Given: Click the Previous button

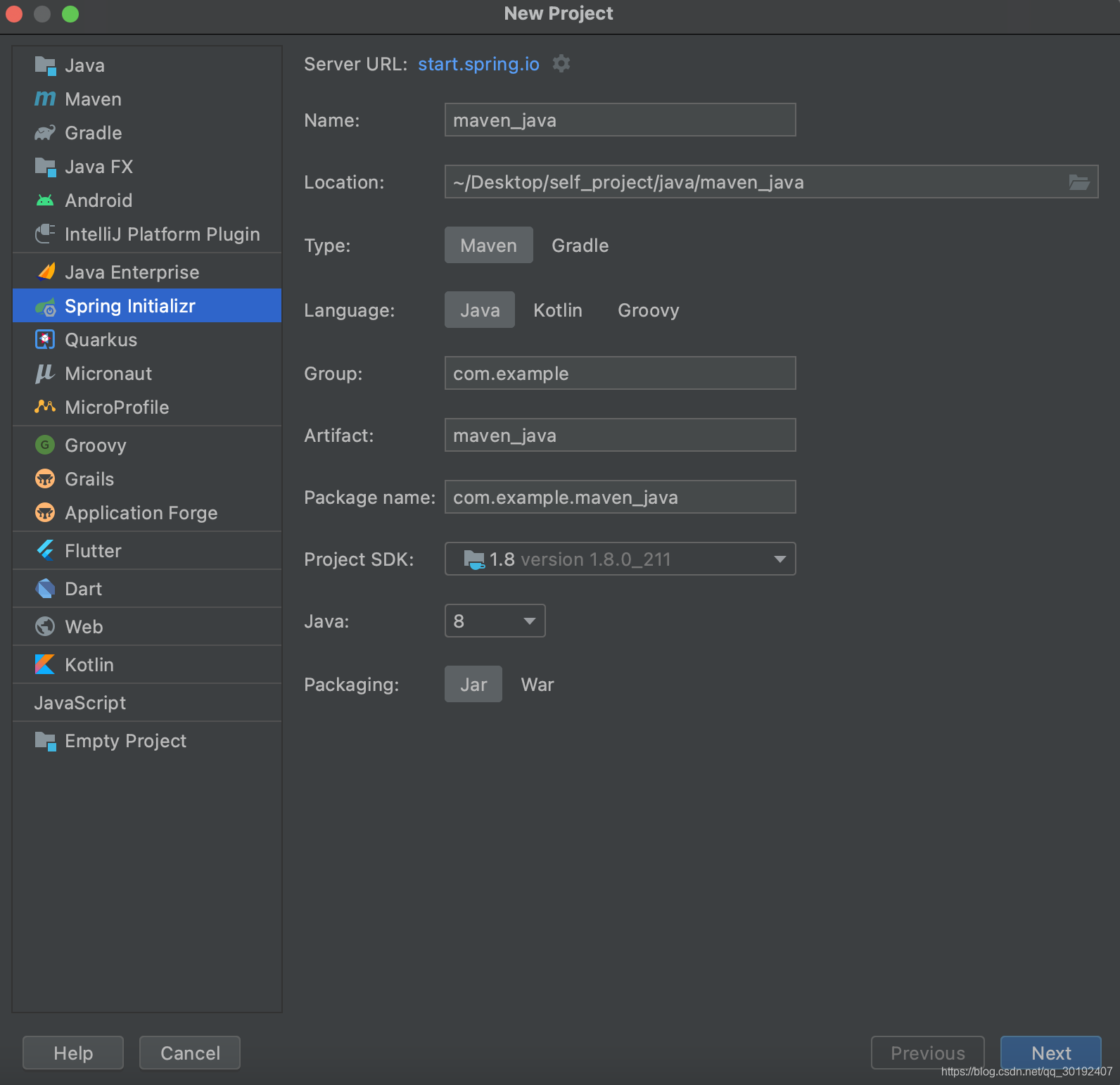Looking at the screenshot, I should click(928, 1053).
